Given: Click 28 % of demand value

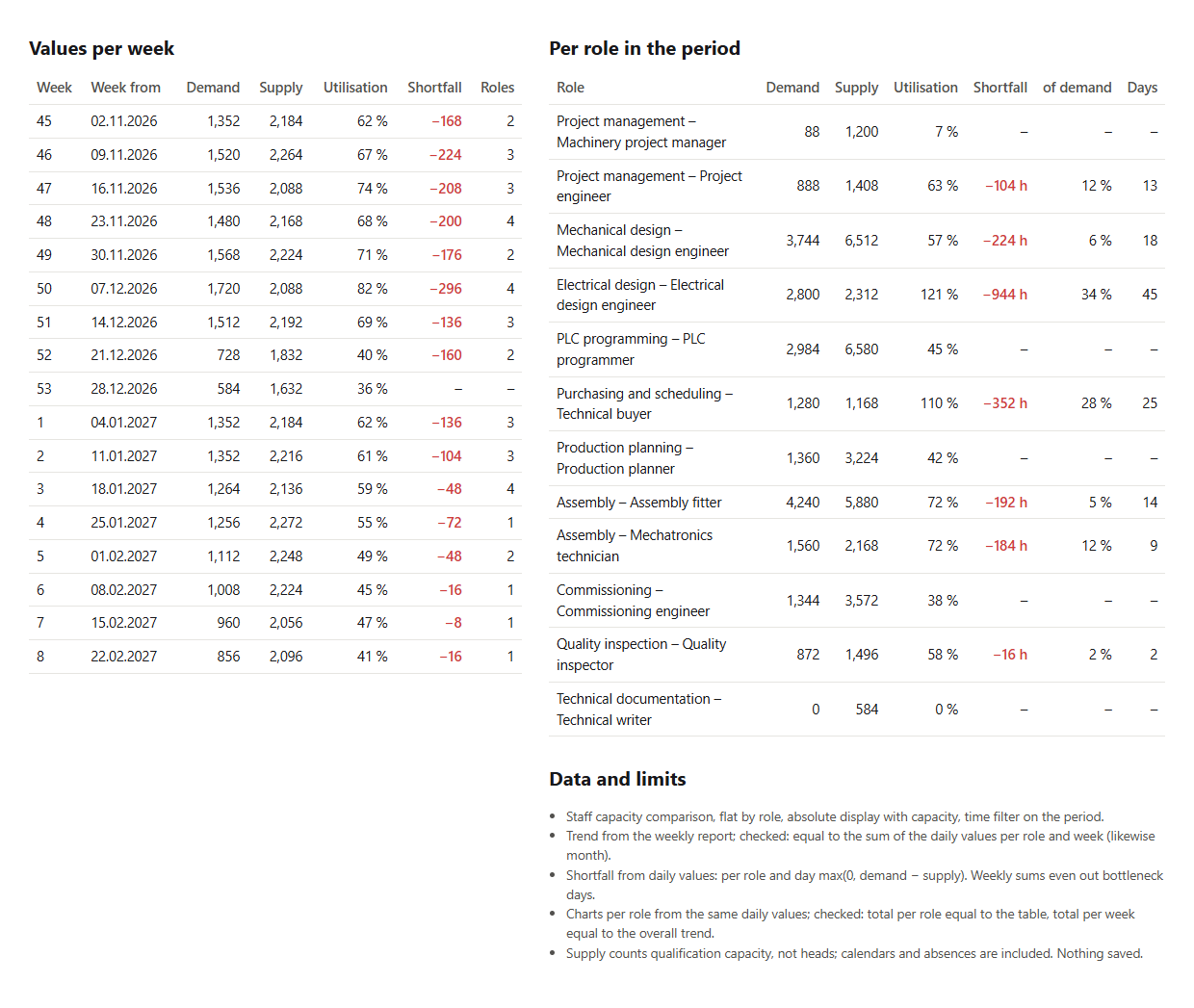Looking at the screenshot, I should coord(1096,403).
